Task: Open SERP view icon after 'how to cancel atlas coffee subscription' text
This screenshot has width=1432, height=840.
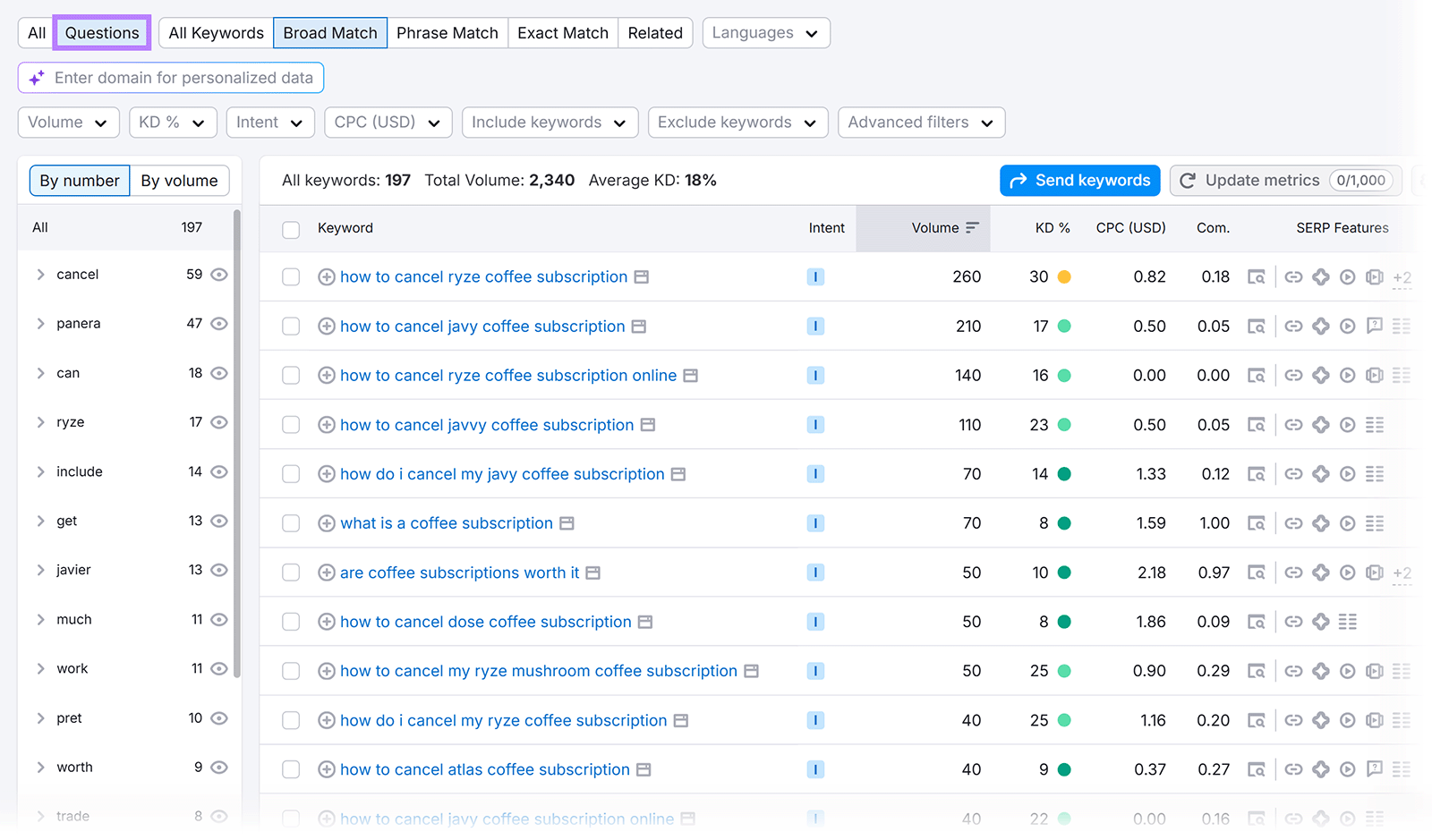Action: point(644,769)
